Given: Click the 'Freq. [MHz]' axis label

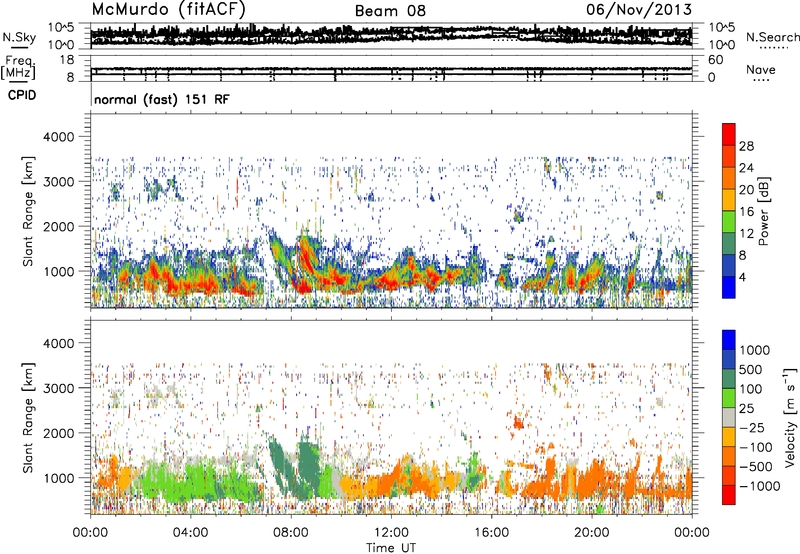Looking at the screenshot, I should pyautogui.click(x=19, y=68).
